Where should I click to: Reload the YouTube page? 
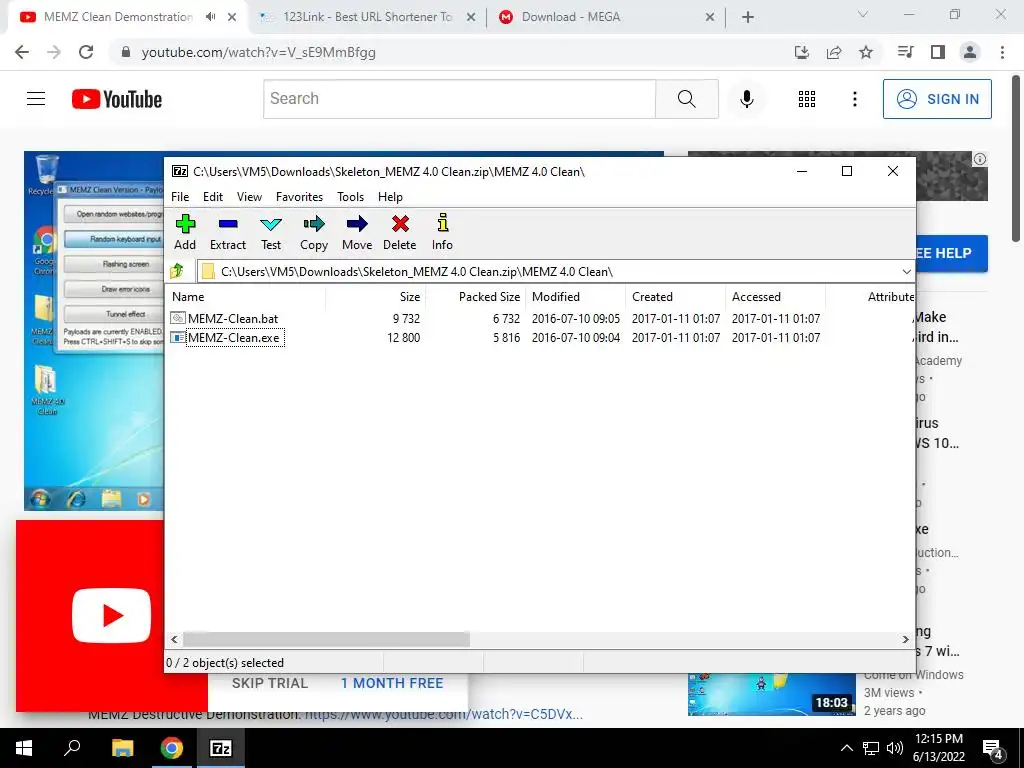86,52
